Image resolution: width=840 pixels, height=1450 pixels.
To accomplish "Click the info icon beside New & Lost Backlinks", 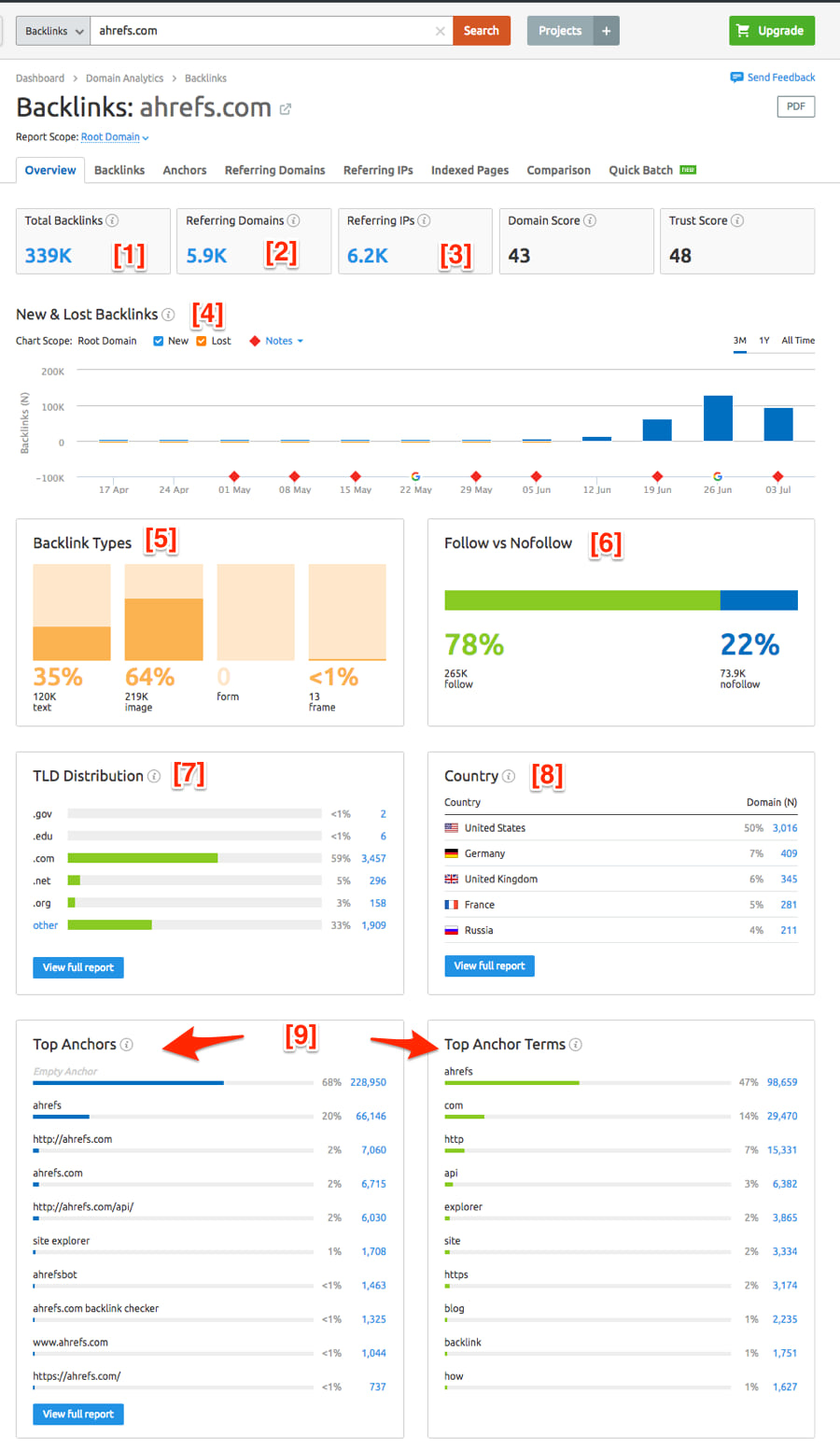I will click(x=168, y=315).
